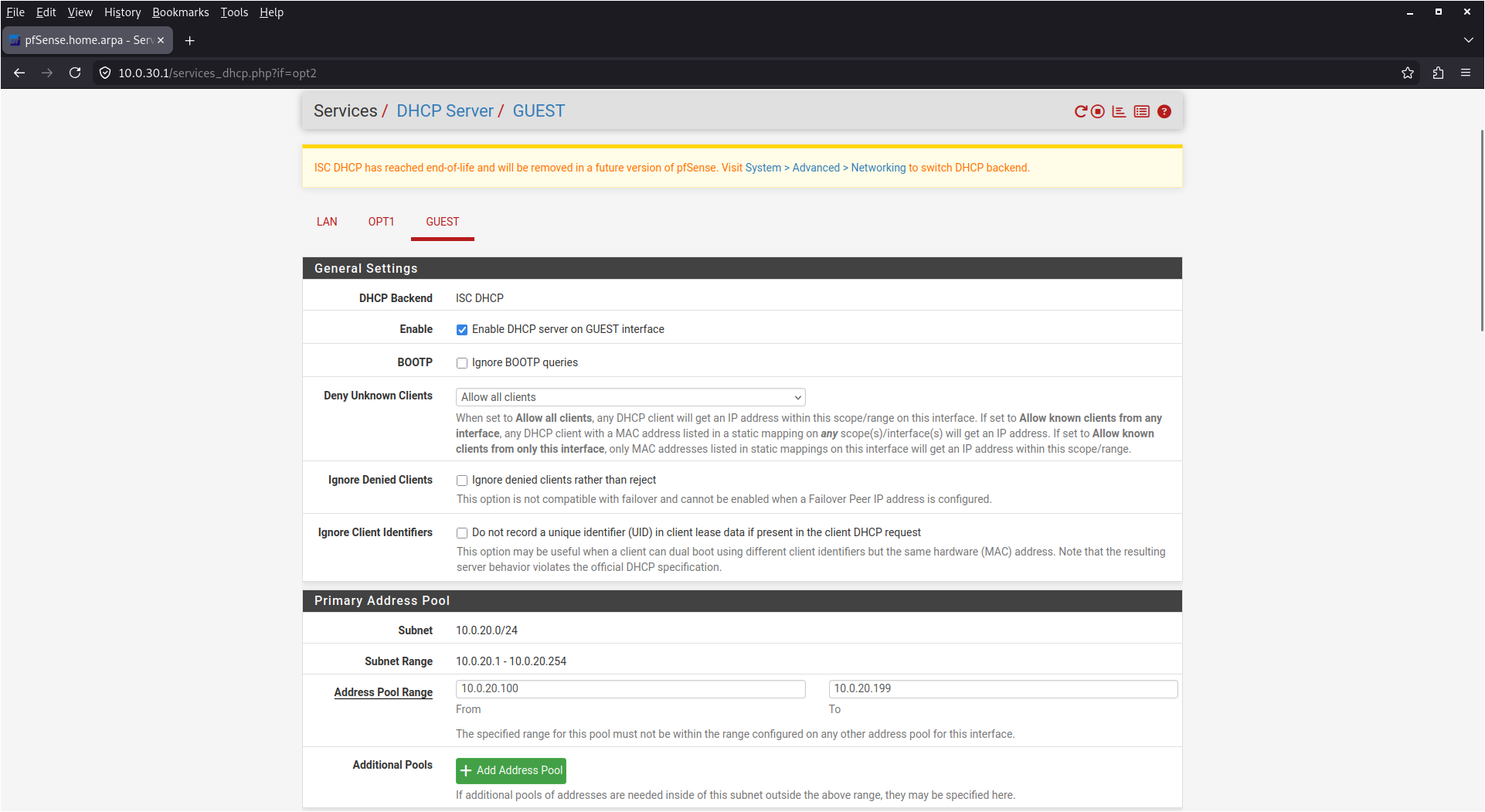Open the DHCP status chart icon
Screen dimensions: 1485x812
tap(1119, 111)
